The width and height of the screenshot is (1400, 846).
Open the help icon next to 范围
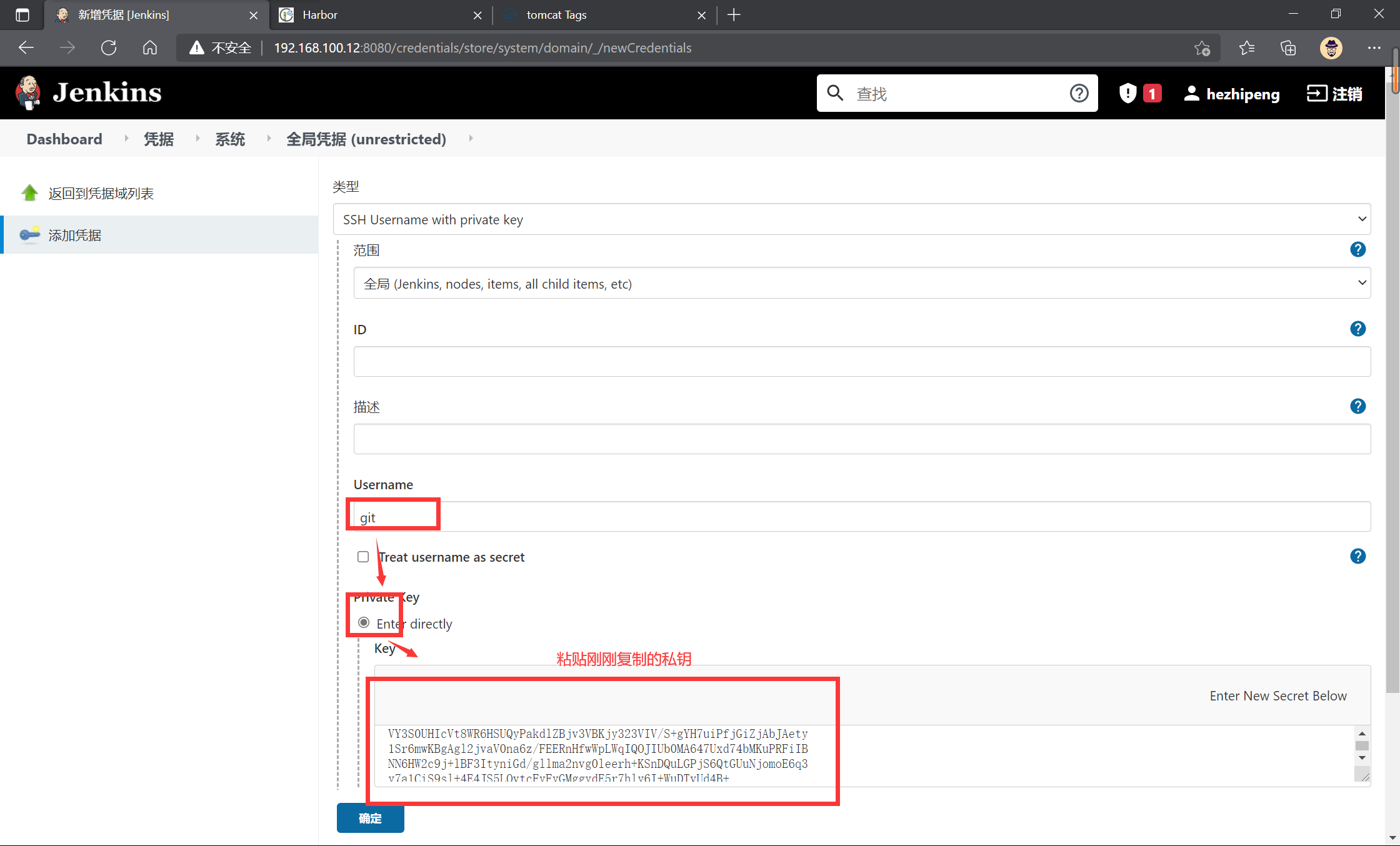(1357, 249)
